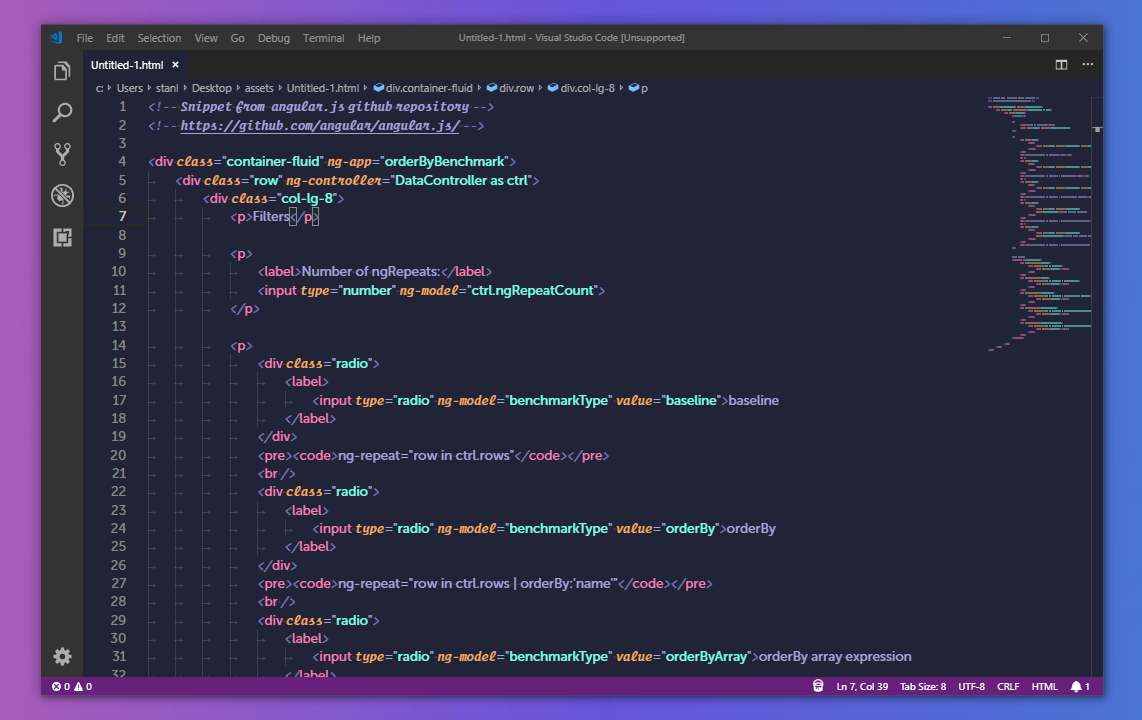Open the Explorer view in activity bar
1142x720 pixels.
click(x=63, y=71)
